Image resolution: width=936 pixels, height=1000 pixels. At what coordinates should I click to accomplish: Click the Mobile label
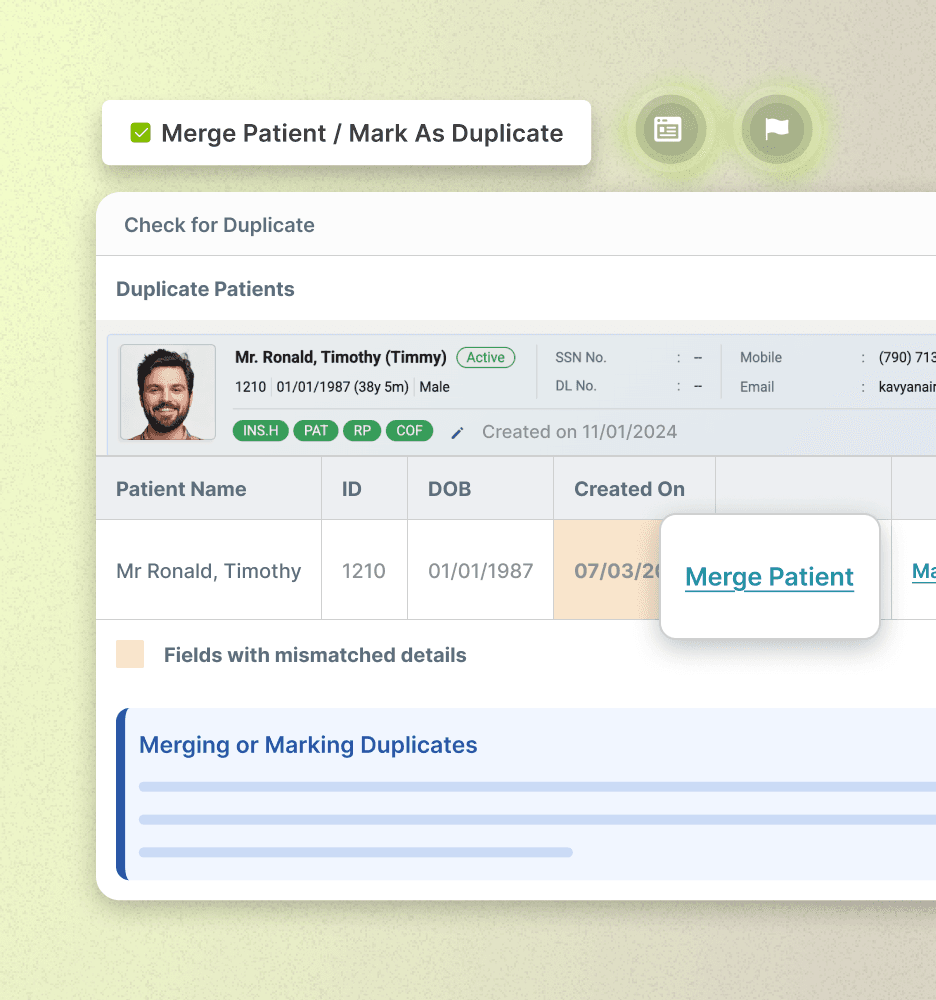coord(761,358)
